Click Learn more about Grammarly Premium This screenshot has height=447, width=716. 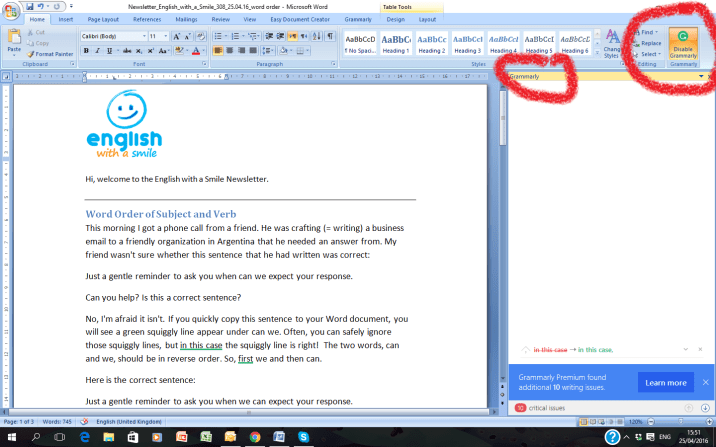(666, 383)
